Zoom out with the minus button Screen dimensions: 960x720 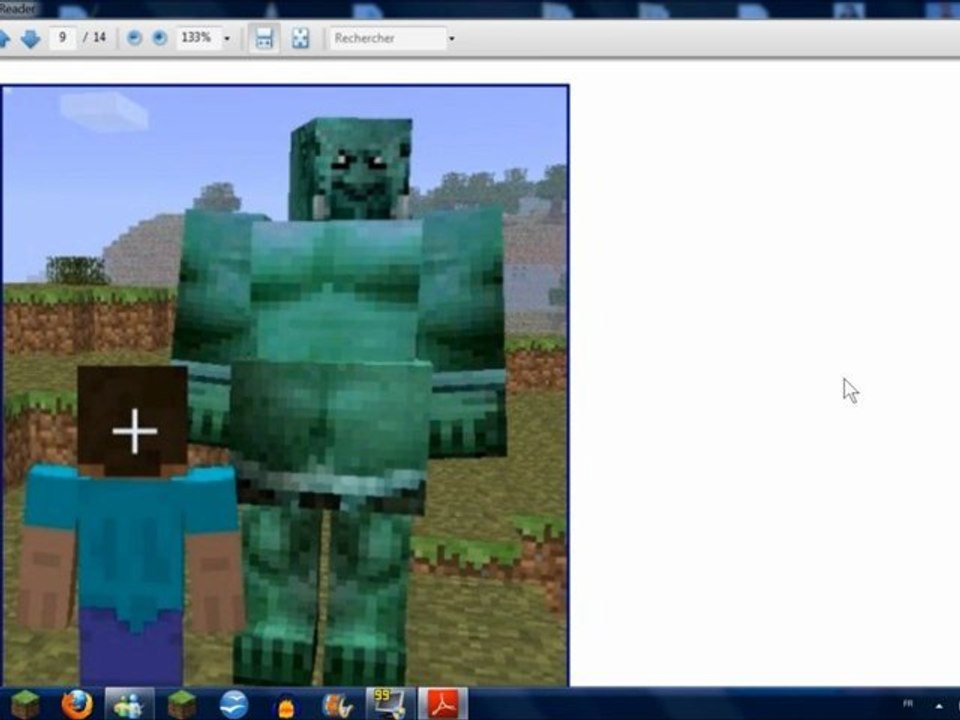[x=134, y=38]
